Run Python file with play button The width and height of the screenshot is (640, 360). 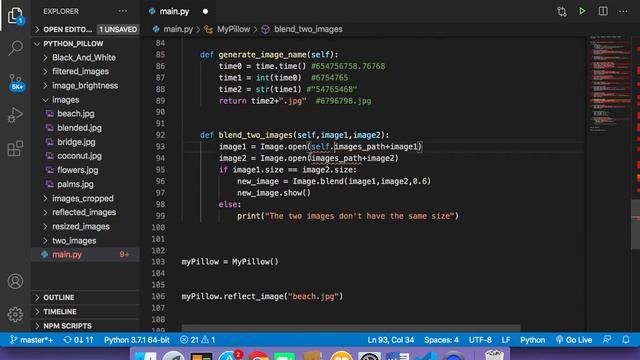click(x=582, y=11)
